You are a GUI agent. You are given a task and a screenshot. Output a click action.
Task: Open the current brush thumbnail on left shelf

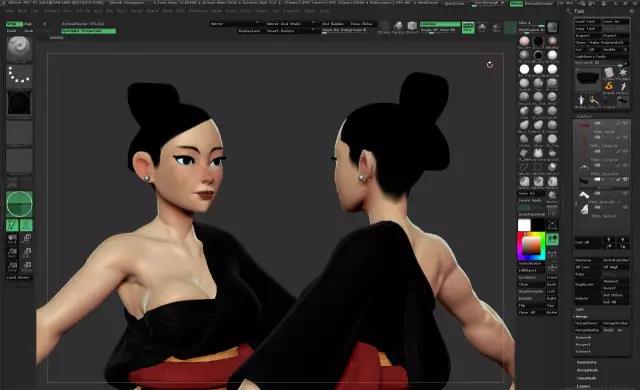(x=19, y=49)
